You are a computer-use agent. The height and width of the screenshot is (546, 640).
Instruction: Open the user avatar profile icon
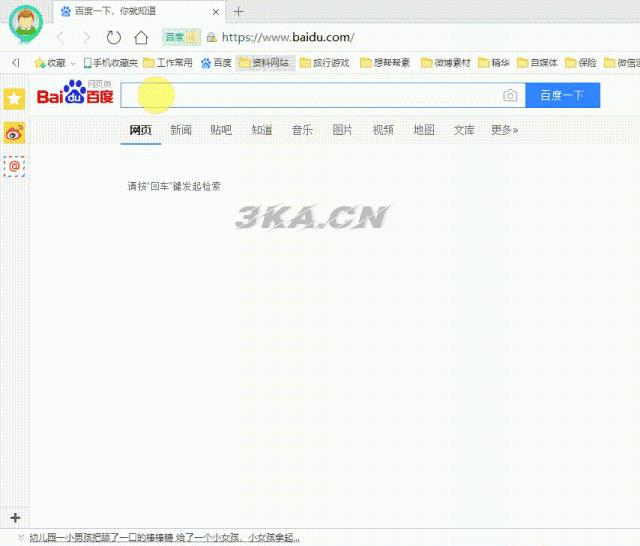pos(26,22)
